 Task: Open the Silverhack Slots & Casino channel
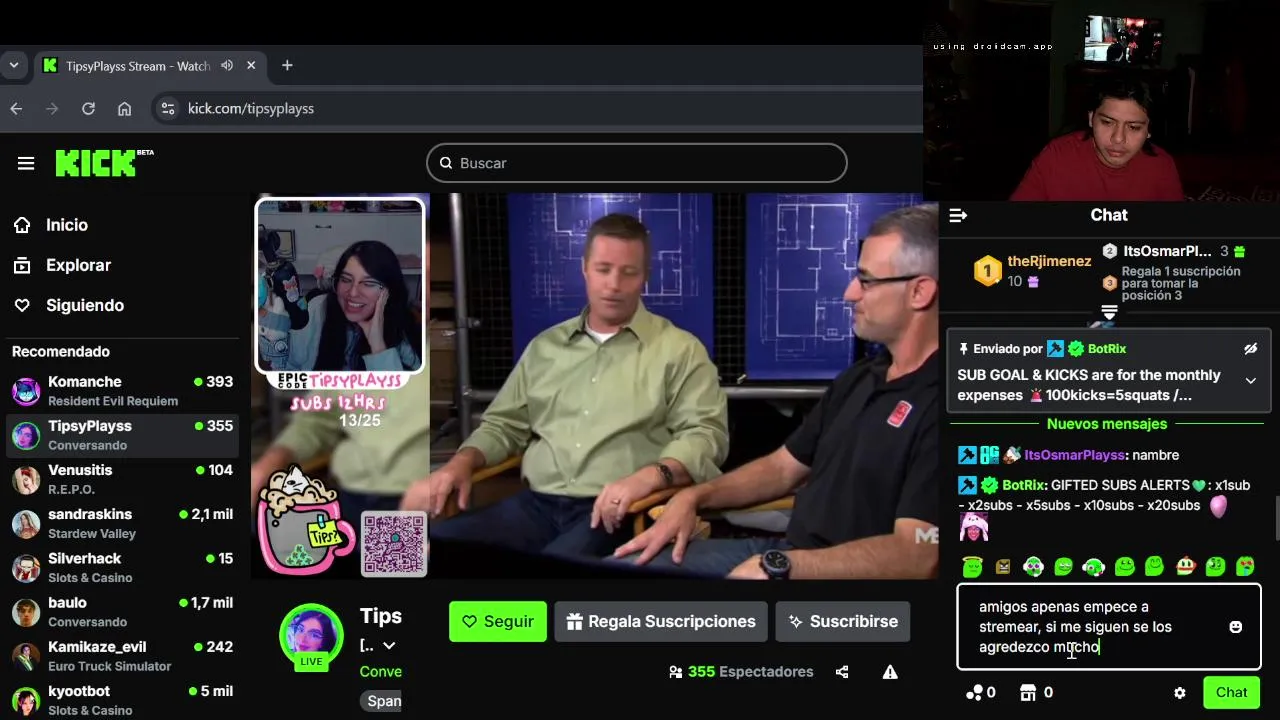[x=122, y=567]
